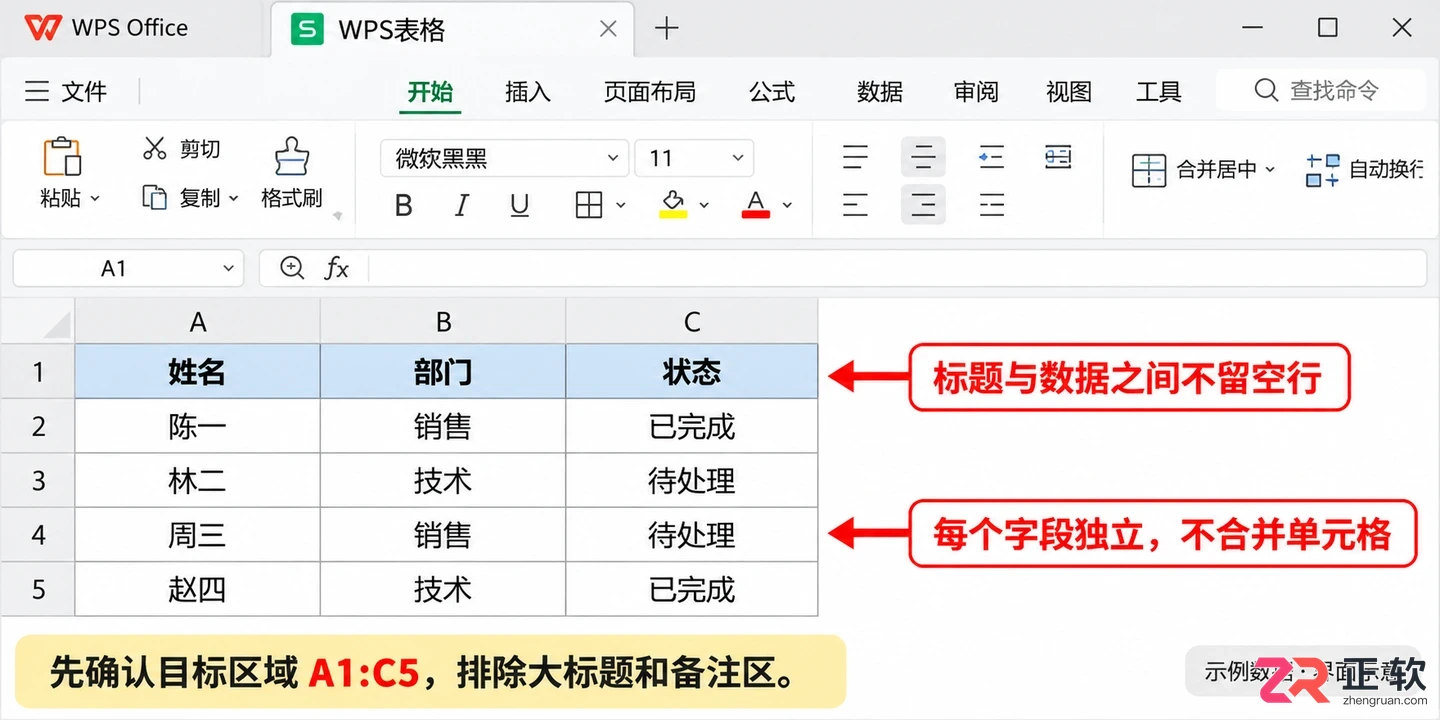This screenshot has width=1440, height=720.
Task: Click the Paste clipboard icon
Action: (x=61, y=157)
